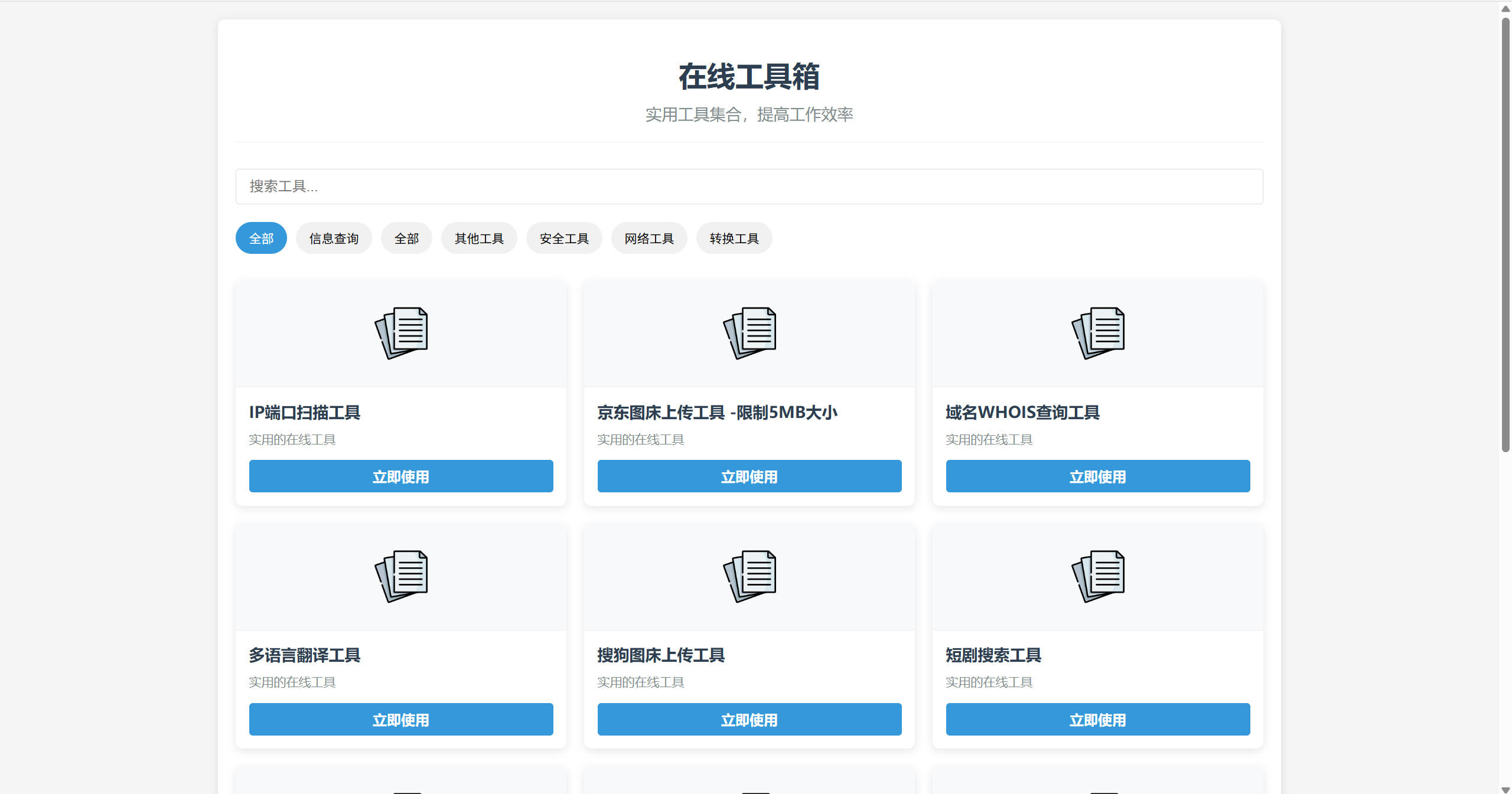
Task: Filter tools by 其他工具 category
Action: pyautogui.click(x=479, y=238)
